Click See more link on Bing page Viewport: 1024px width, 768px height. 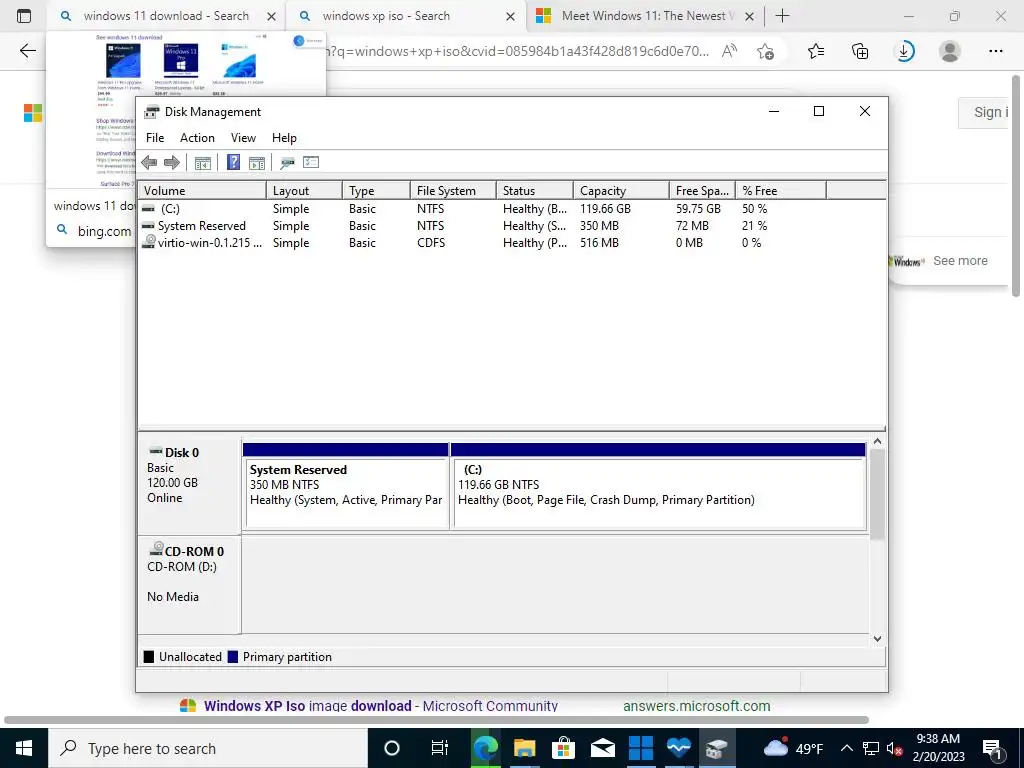[960, 261]
